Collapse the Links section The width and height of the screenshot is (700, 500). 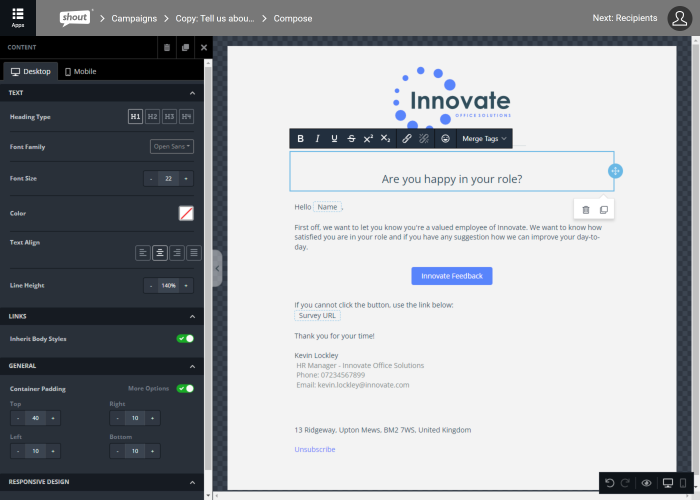(192, 317)
